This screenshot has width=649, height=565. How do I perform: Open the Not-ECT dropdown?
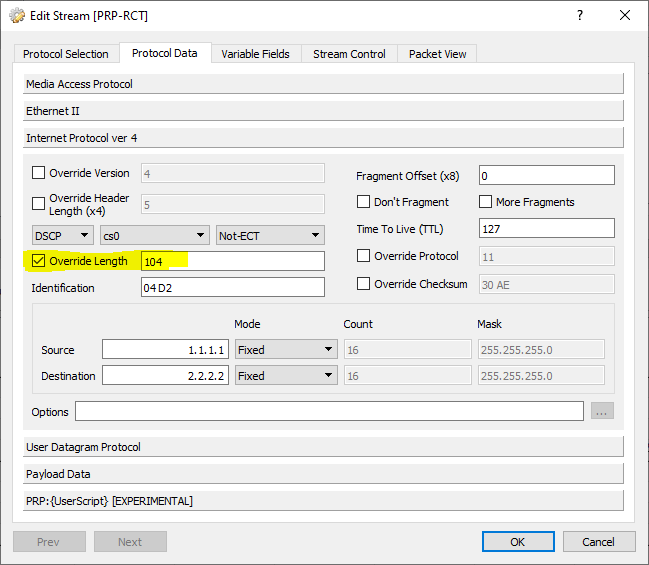click(270, 236)
